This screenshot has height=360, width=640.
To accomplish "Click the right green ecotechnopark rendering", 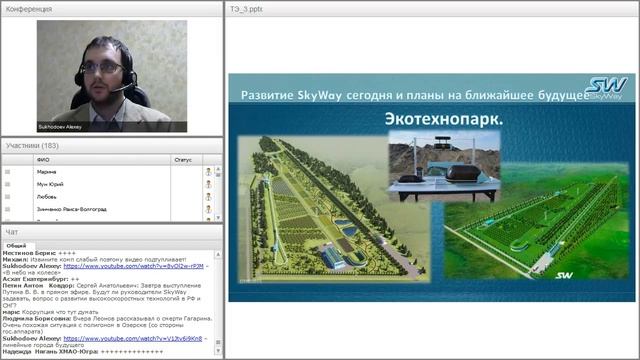I will 536,222.
